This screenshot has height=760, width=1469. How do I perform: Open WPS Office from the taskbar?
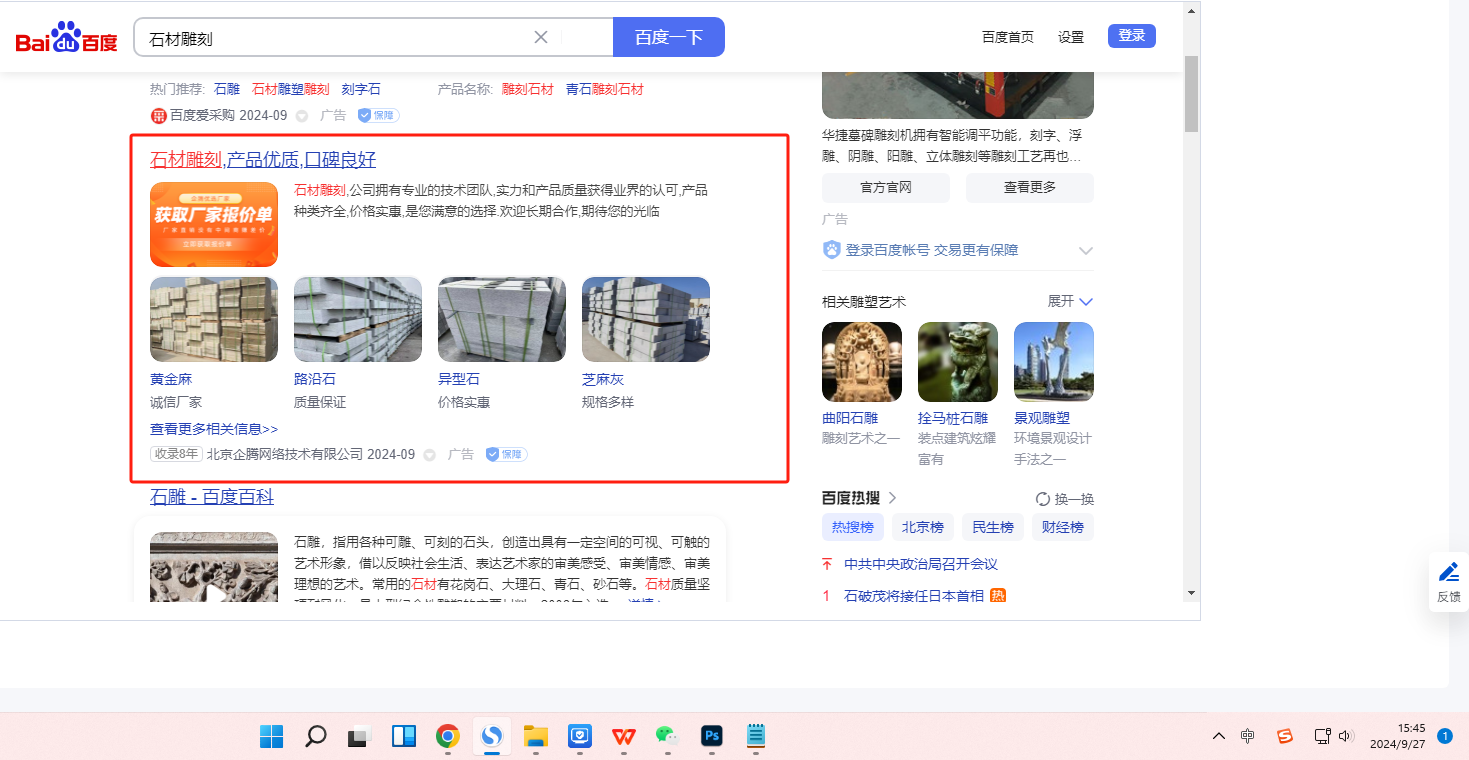624,737
